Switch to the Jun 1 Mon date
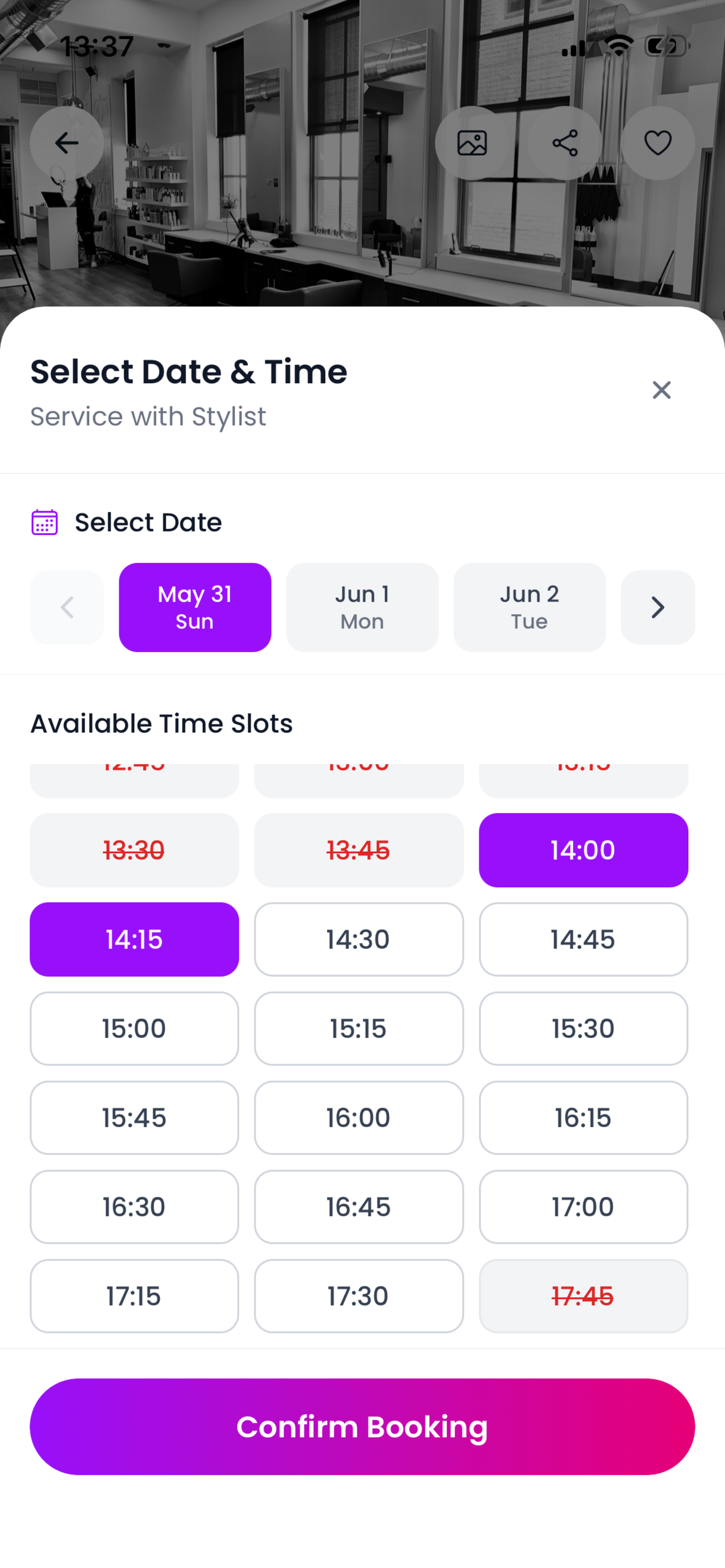This screenshot has width=725, height=1568. pos(362,607)
